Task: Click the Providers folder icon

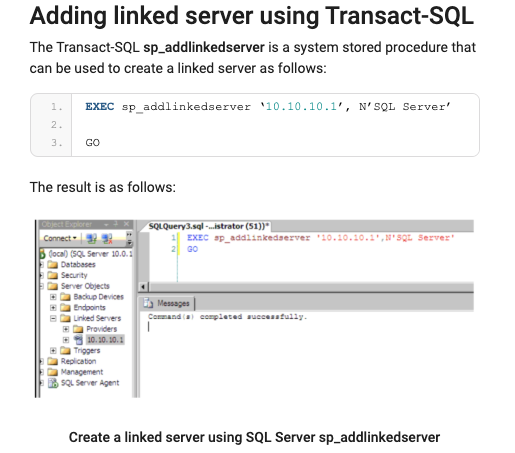Action: (x=78, y=329)
